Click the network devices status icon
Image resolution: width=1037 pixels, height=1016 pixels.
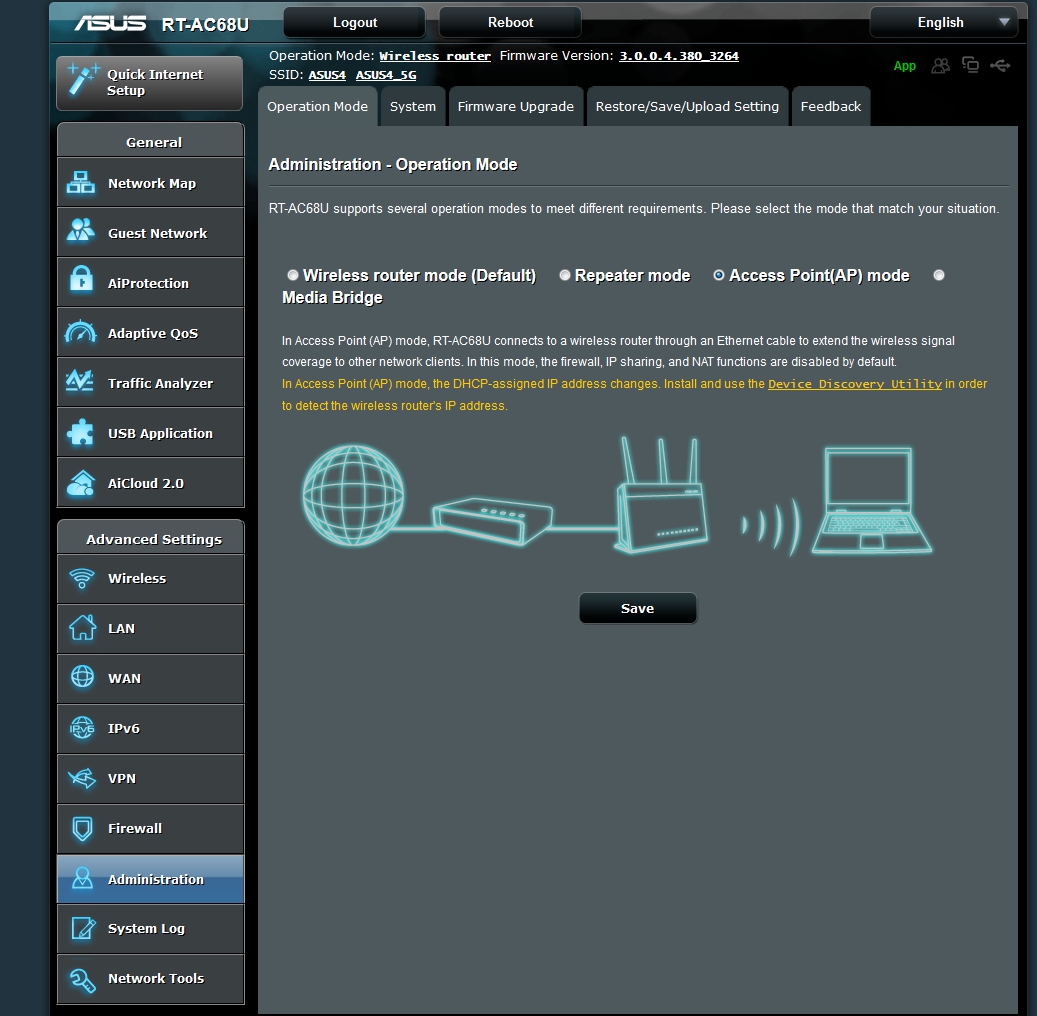[x=970, y=64]
